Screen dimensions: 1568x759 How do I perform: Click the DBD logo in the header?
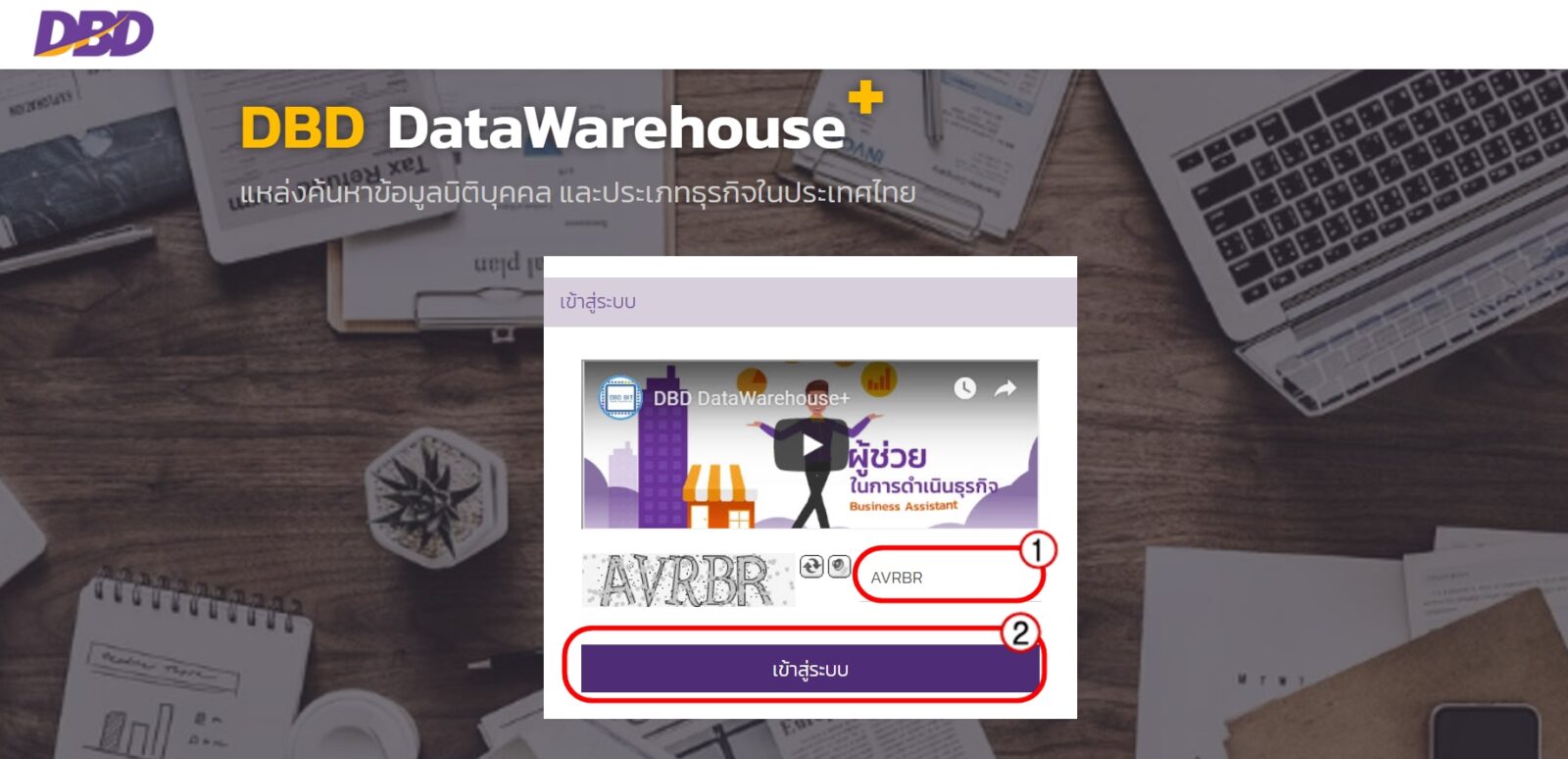pyautogui.click(x=94, y=33)
